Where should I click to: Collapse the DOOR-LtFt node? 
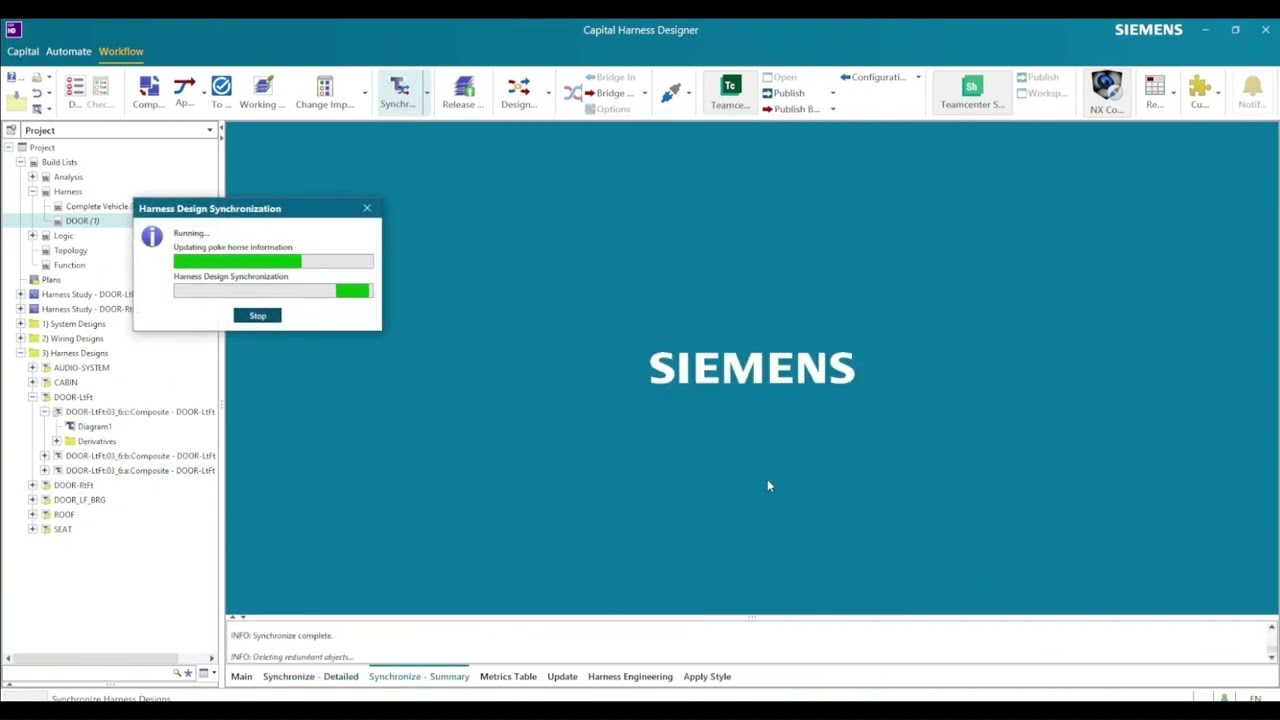tap(32, 397)
